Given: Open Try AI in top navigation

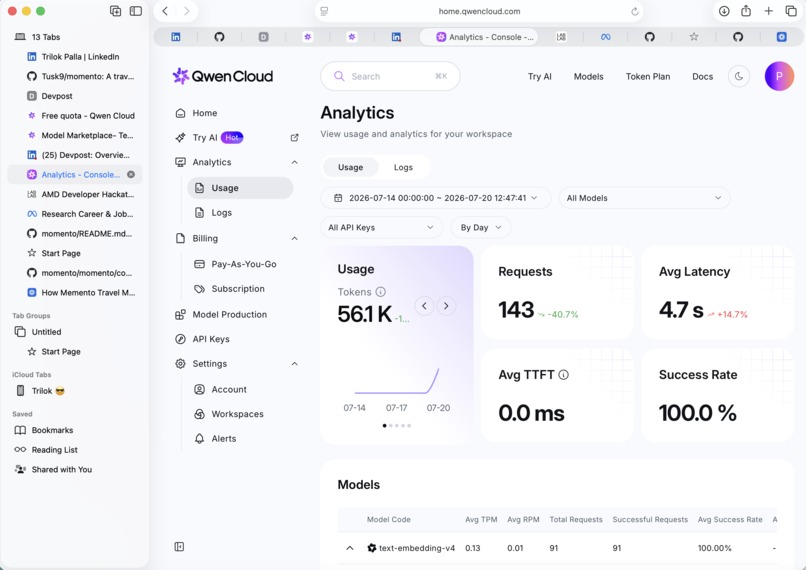Looking at the screenshot, I should point(539,77).
